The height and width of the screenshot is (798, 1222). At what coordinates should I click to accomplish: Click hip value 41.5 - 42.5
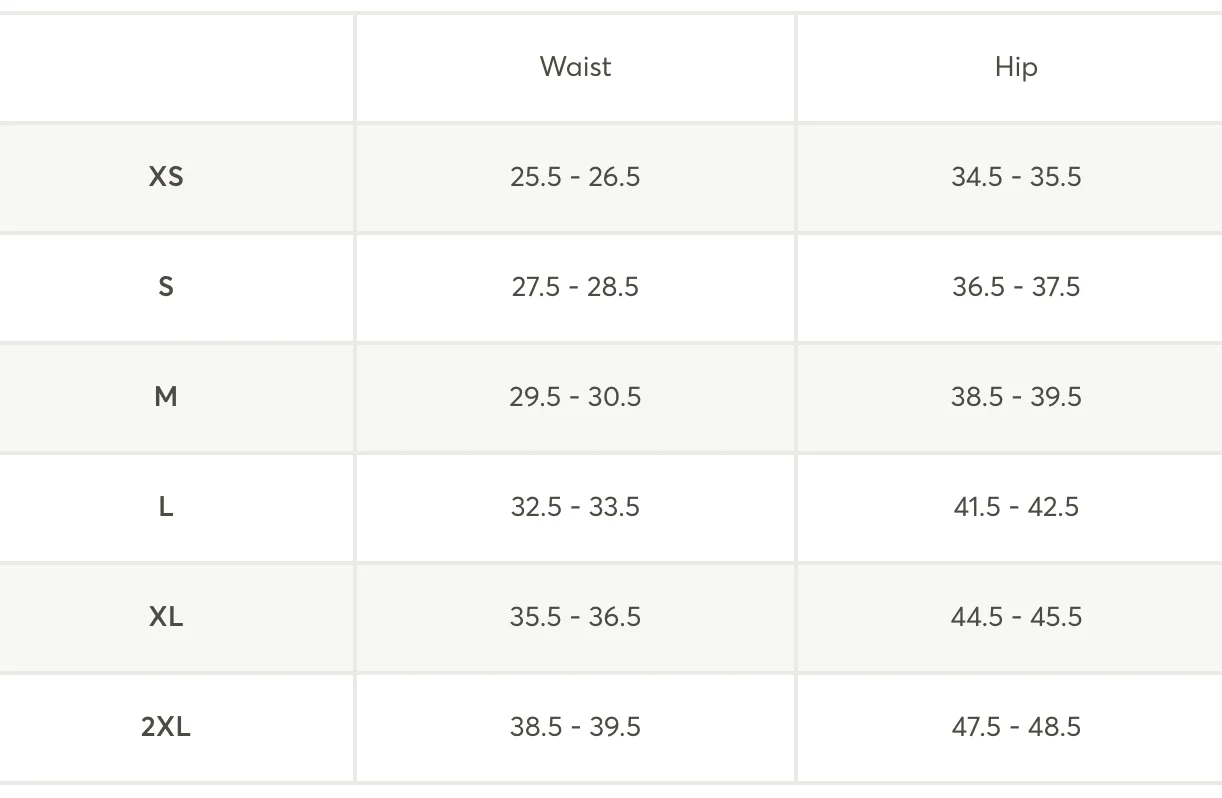pos(1016,507)
